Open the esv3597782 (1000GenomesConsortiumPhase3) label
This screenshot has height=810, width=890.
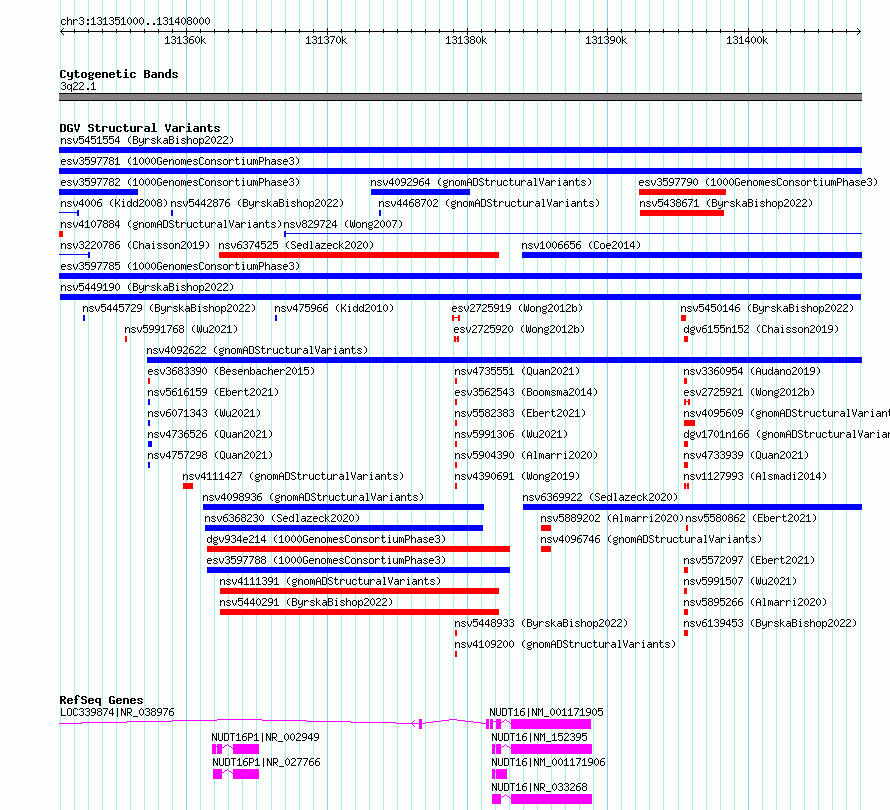pos(180,182)
